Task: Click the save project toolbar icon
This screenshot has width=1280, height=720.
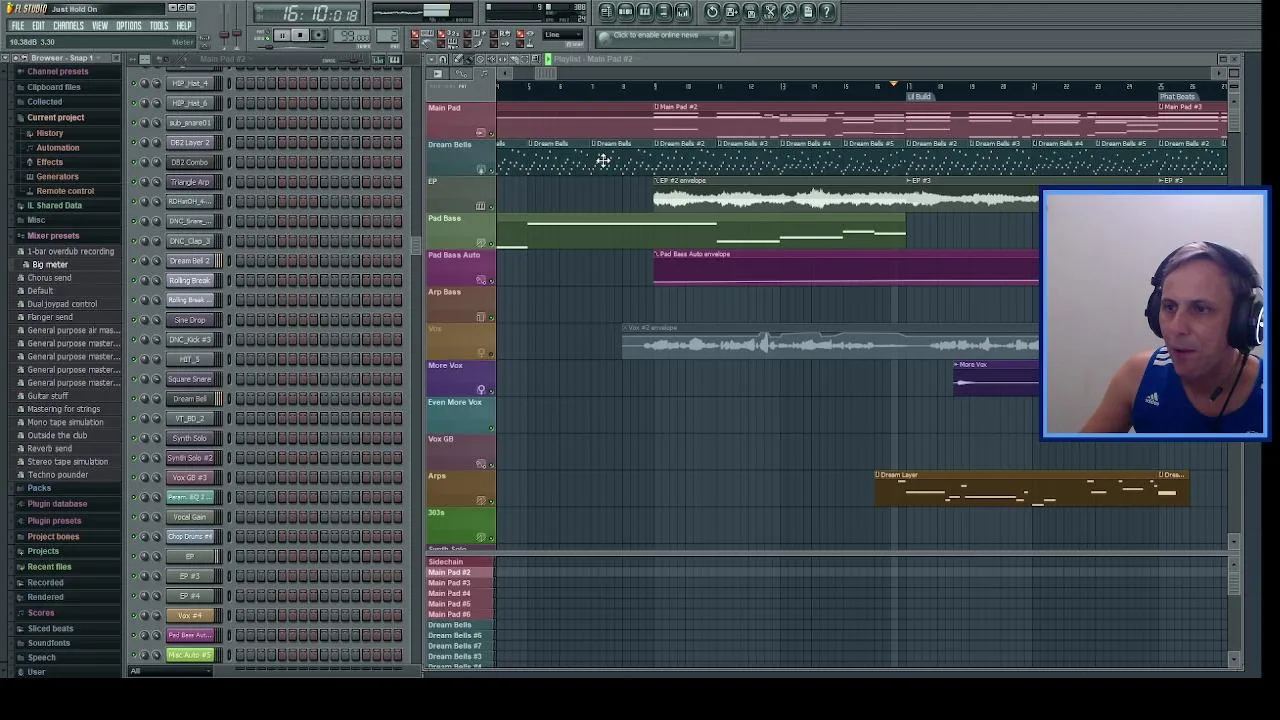Action: pyautogui.click(x=731, y=12)
